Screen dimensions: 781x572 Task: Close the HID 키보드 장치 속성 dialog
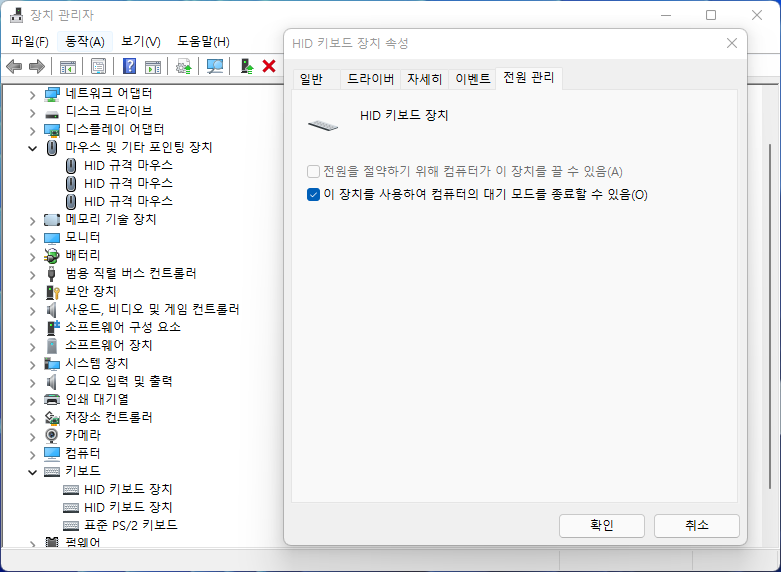click(732, 43)
